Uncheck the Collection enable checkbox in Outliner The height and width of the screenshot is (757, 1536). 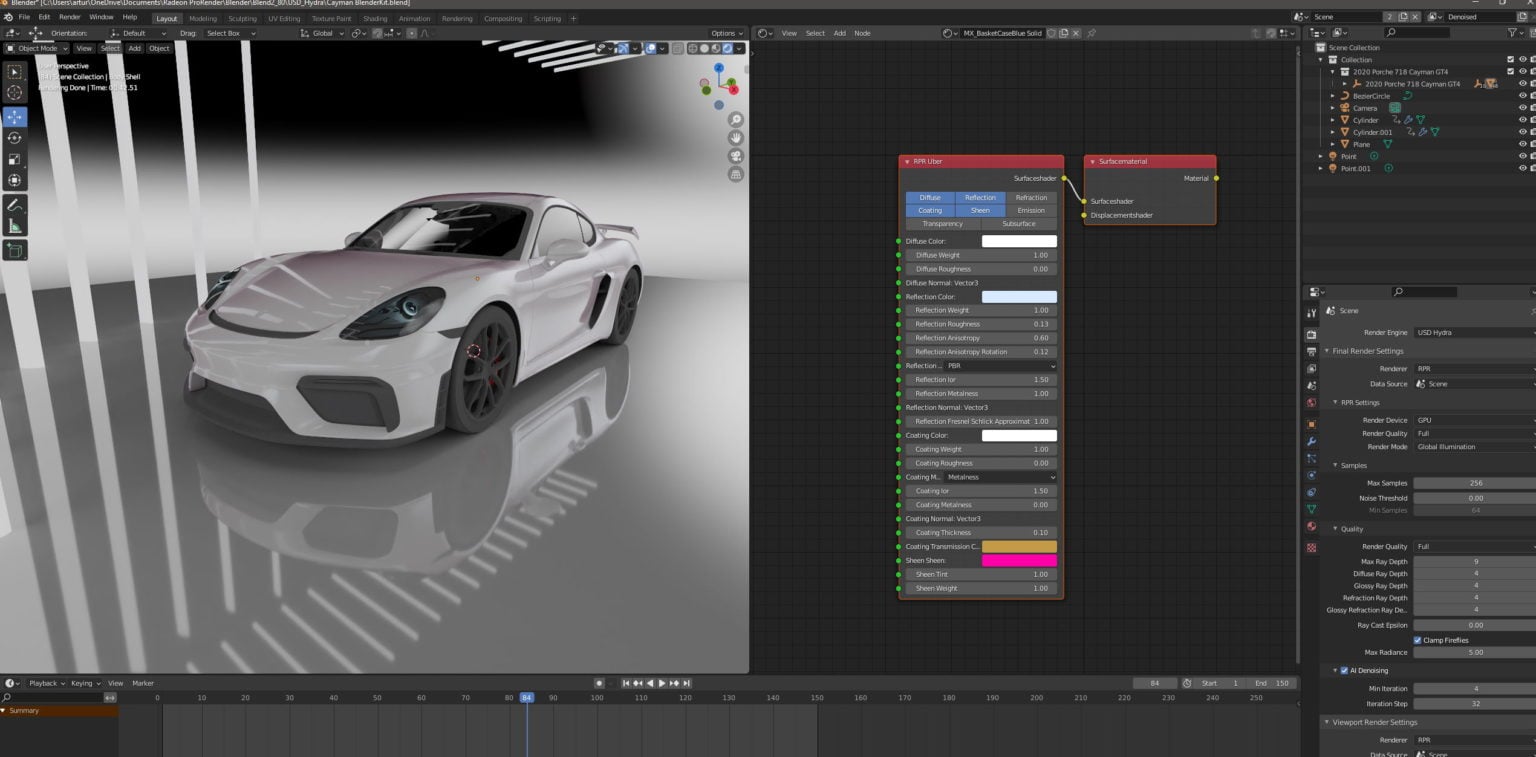[1511, 59]
